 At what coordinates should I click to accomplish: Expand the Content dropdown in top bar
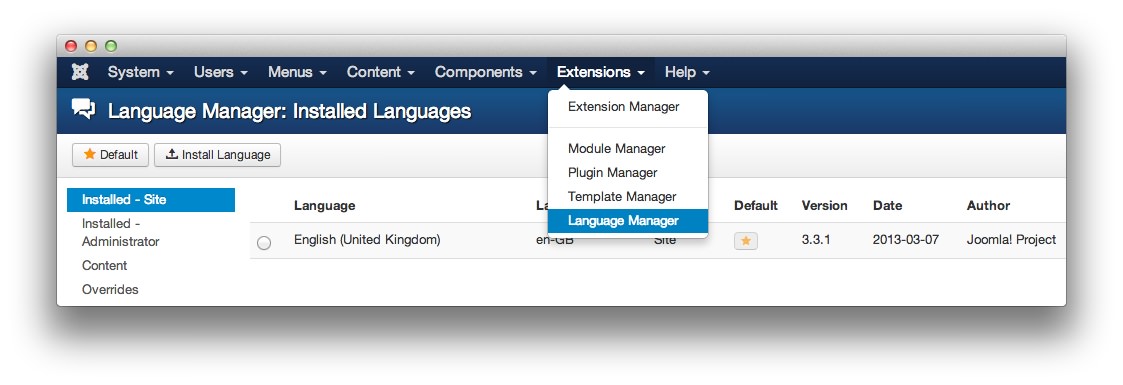(380, 72)
